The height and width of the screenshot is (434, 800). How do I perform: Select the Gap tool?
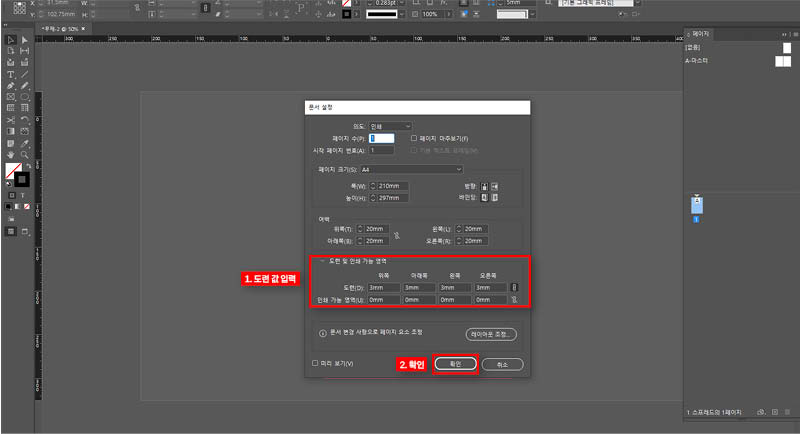pos(24,51)
